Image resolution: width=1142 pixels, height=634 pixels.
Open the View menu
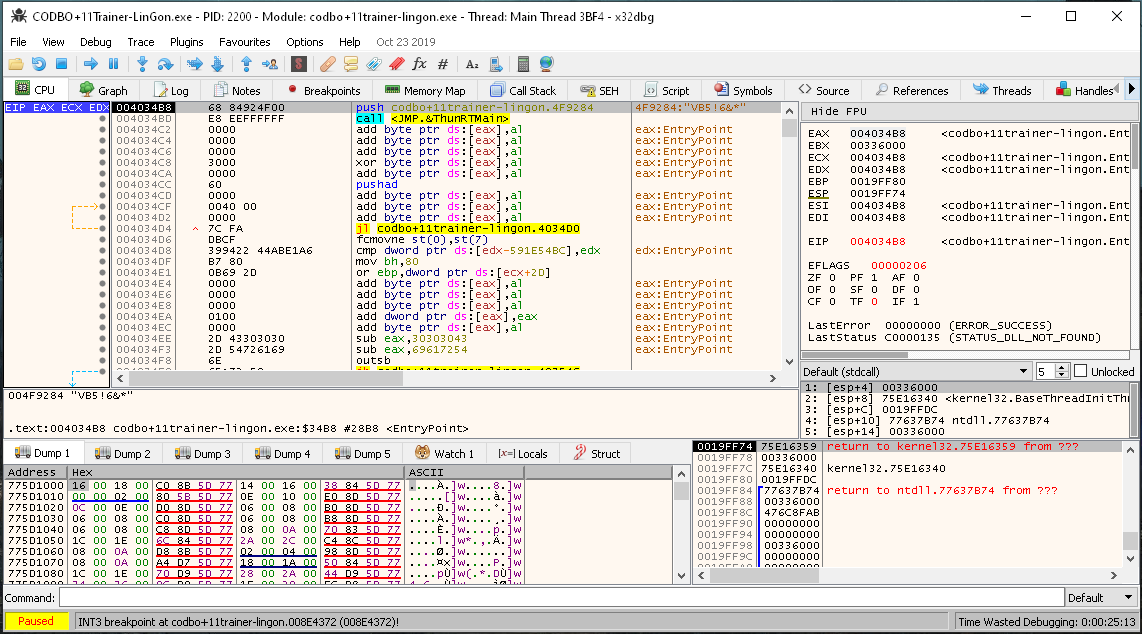(53, 42)
